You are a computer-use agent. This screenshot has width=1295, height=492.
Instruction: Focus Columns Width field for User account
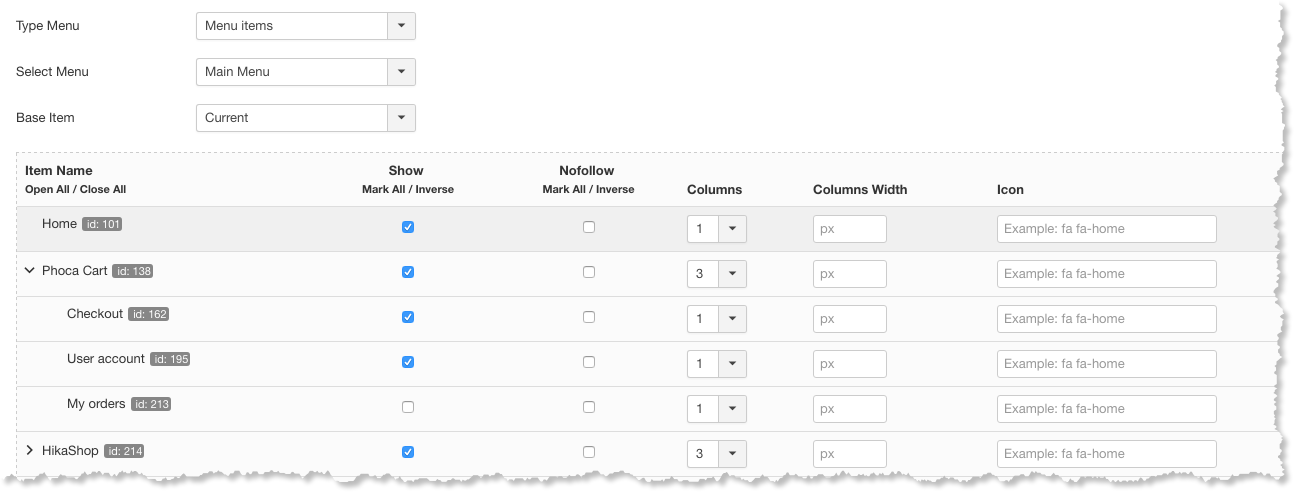coord(850,364)
